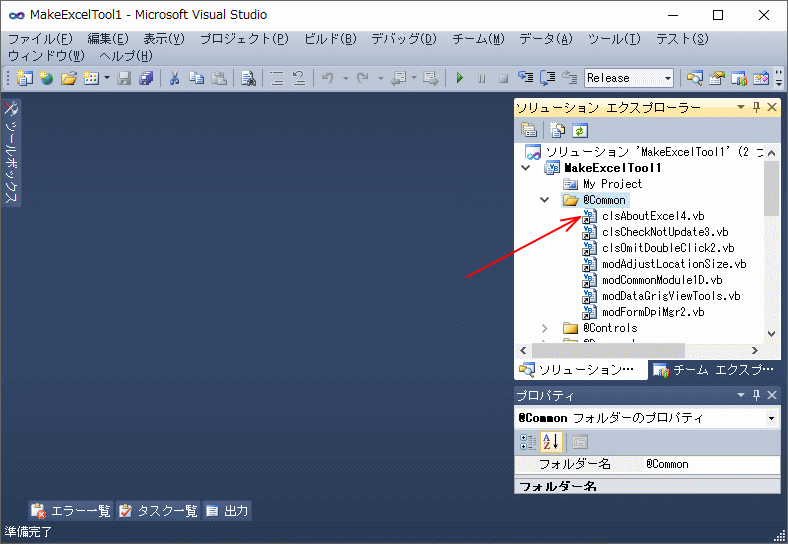Select modFormDpiMgr2.vb file
The height and width of the screenshot is (544, 788).
(653, 312)
